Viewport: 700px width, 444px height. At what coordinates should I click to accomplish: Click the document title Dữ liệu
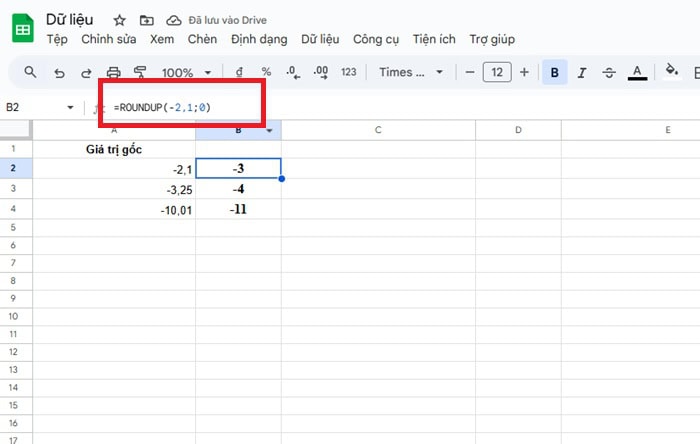[x=70, y=20]
